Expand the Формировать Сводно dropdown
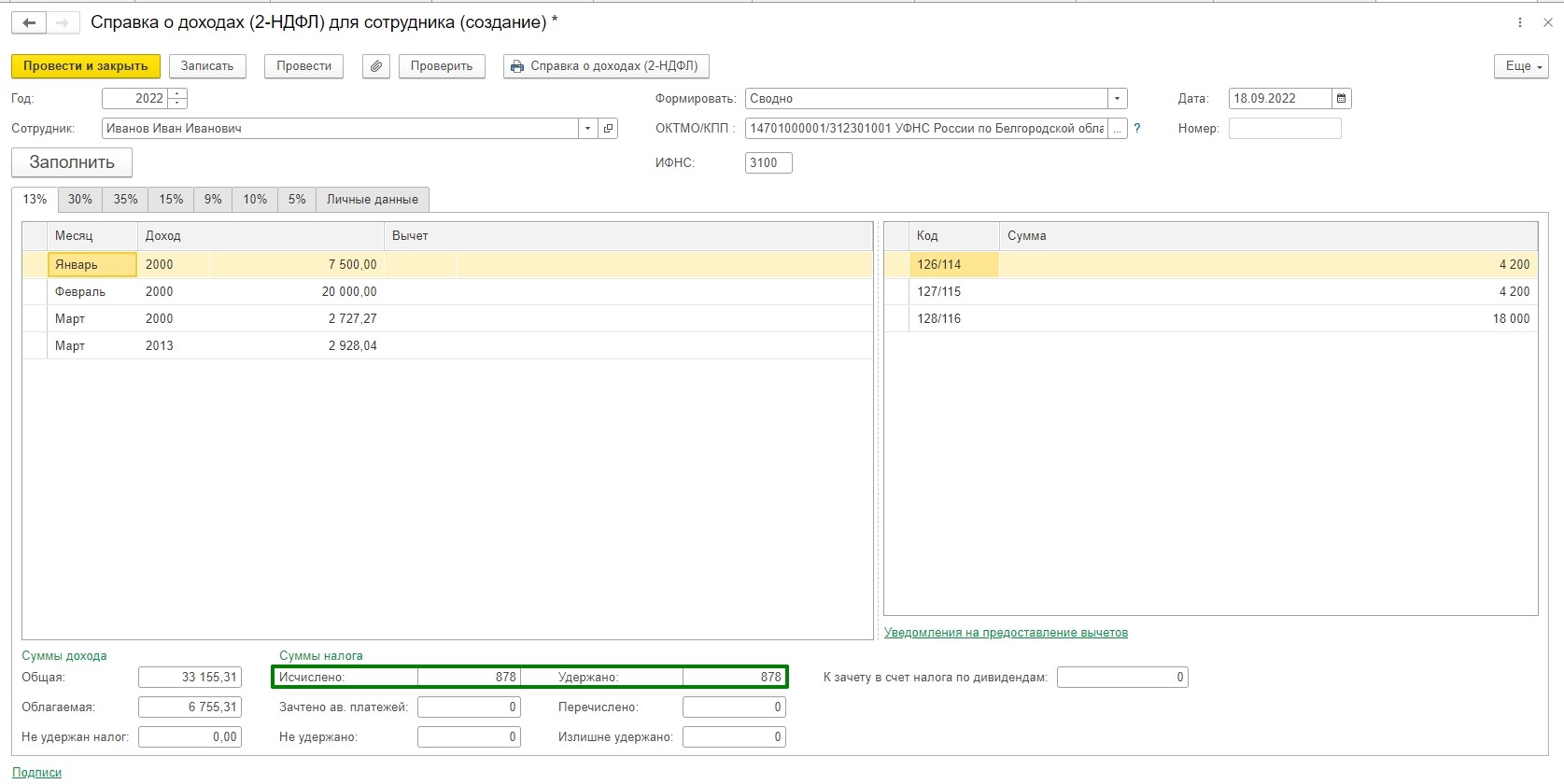The height and width of the screenshot is (784, 1564). [1118, 99]
